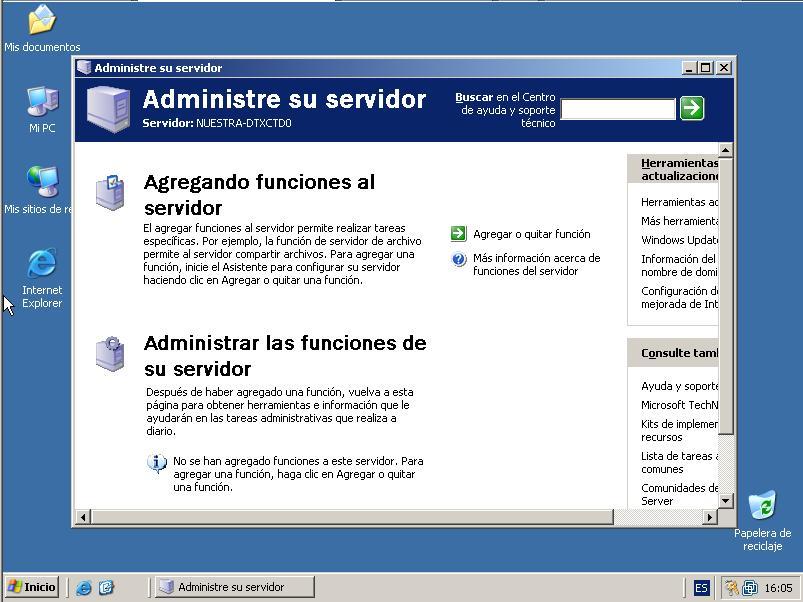Open Configuración de seguridad mejorada link
This screenshot has height=602, width=803.
(x=679, y=297)
